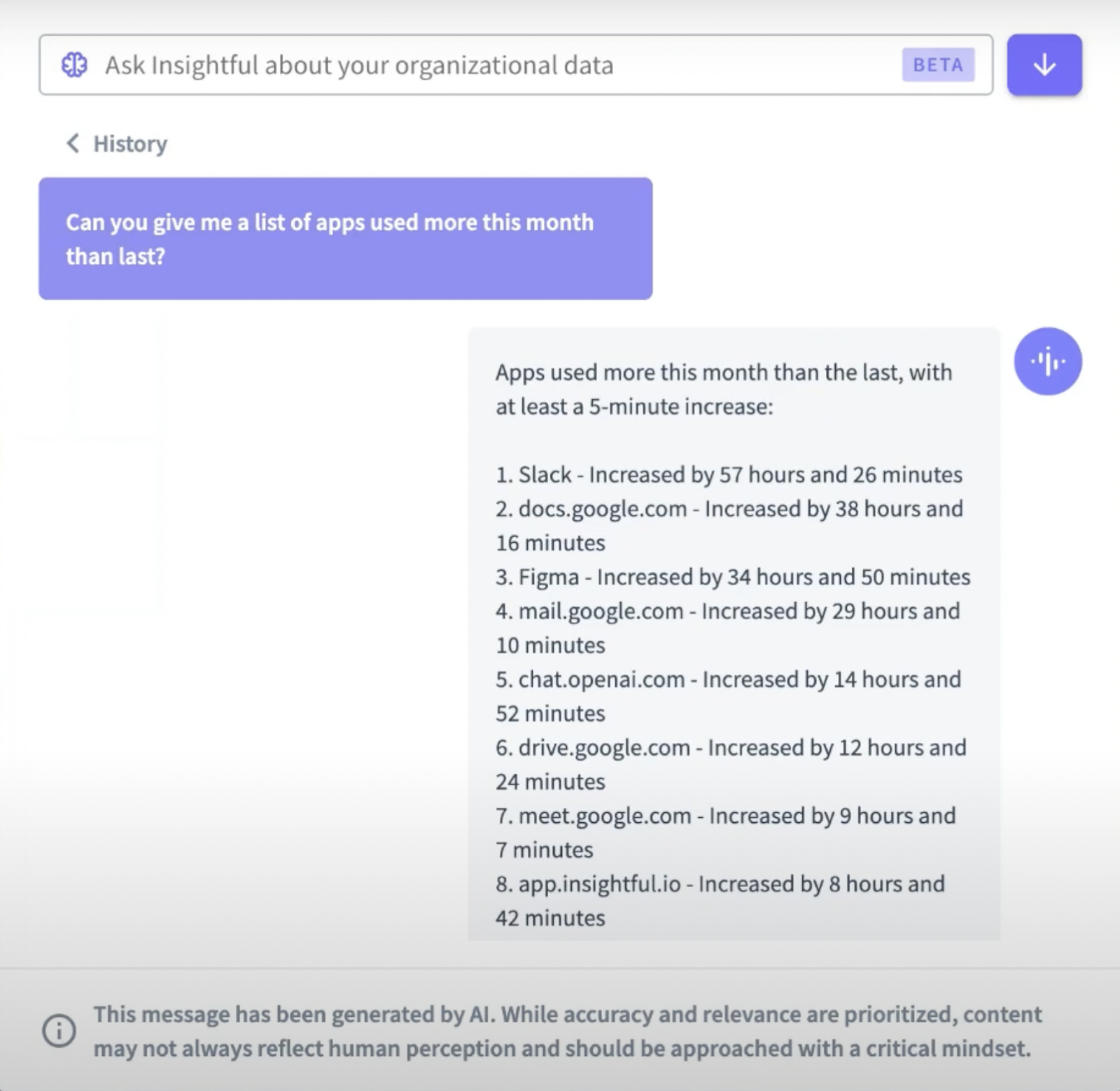Click the drive.google.com list entry
The width and height of the screenshot is (1120, 1091).
[731, 764]
